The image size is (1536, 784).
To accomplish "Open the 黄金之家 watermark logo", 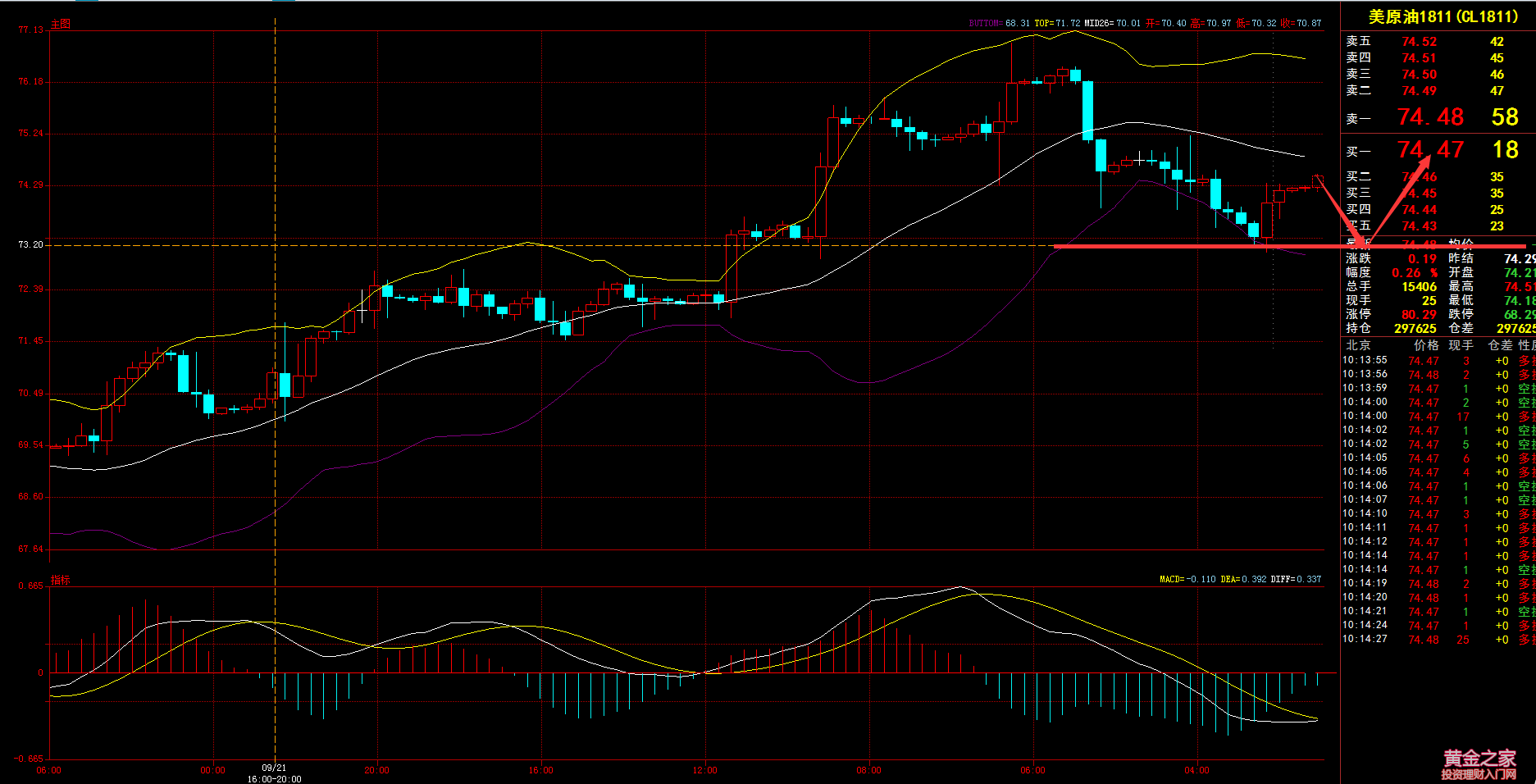I will (1479, 763).
